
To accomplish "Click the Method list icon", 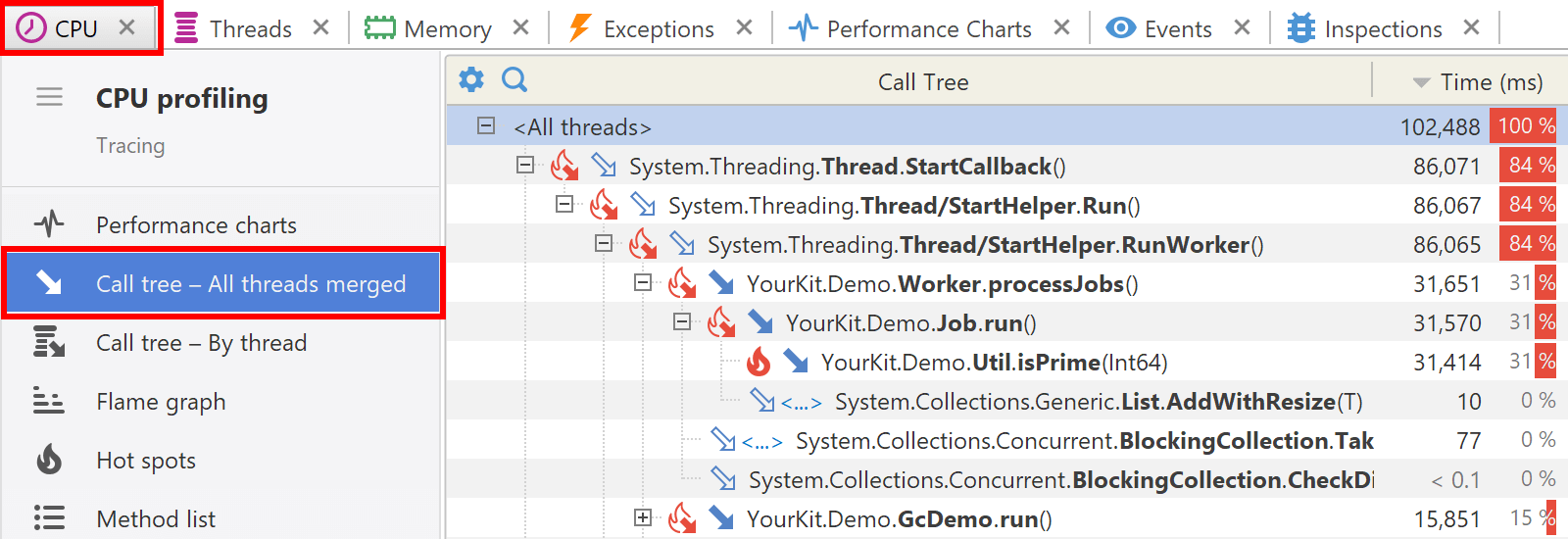I will click(x=49, y=517).
